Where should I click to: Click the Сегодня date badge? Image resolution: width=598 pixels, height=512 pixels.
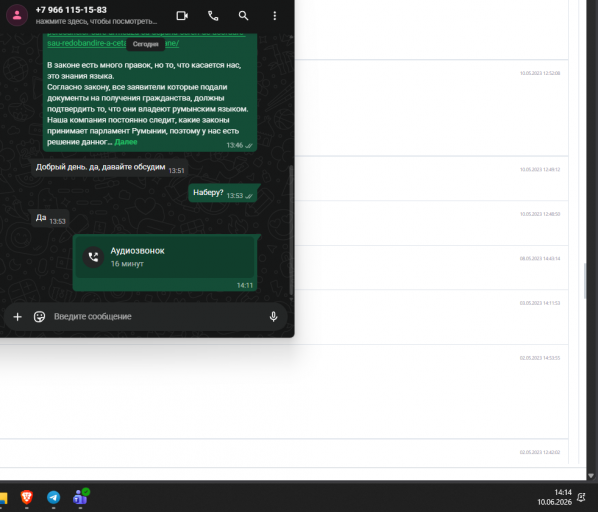click(145, 44)
